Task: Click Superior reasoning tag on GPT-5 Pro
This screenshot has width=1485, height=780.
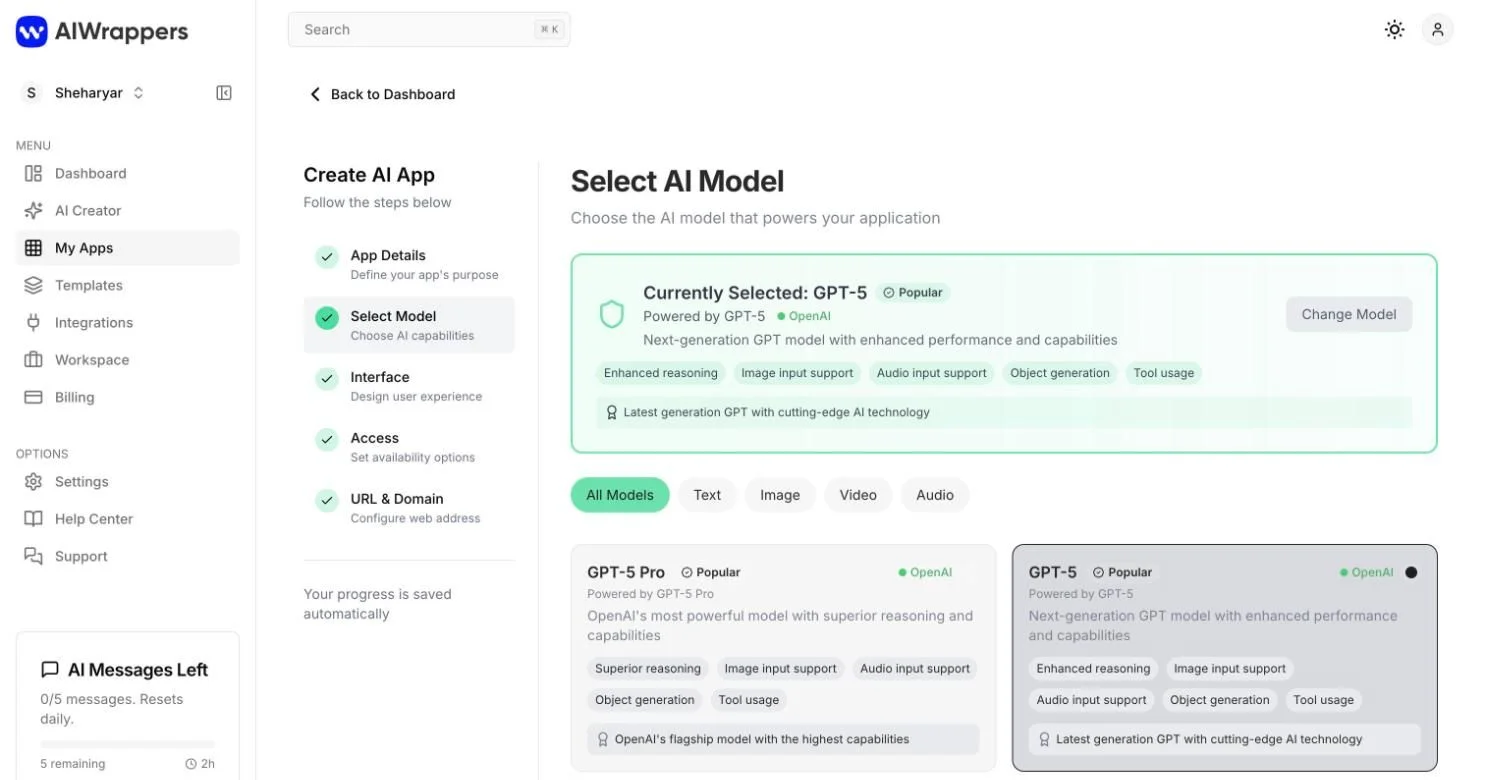Action: tap(648, 669)
